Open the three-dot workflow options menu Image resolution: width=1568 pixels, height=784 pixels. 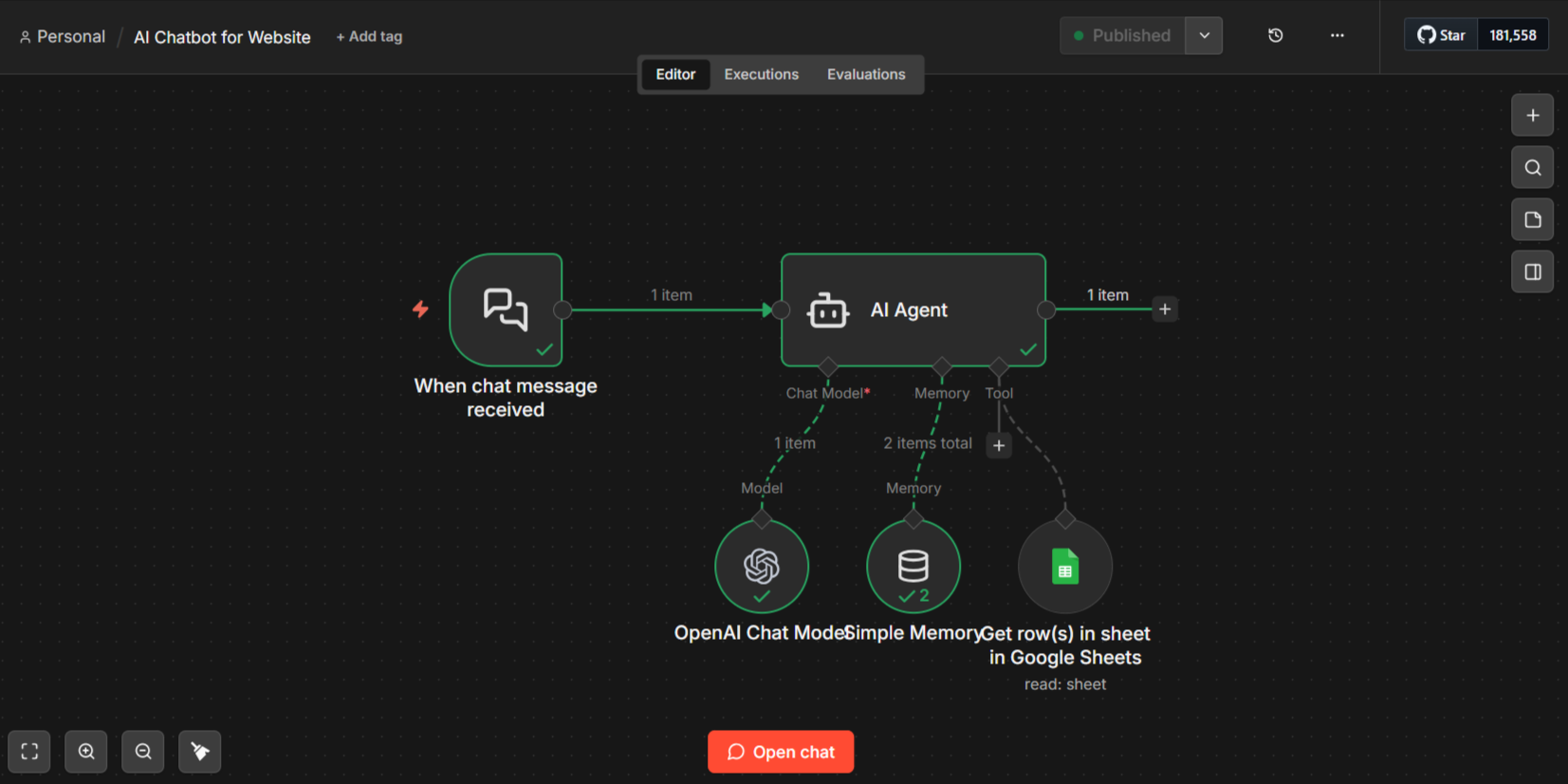(1337, 35)
